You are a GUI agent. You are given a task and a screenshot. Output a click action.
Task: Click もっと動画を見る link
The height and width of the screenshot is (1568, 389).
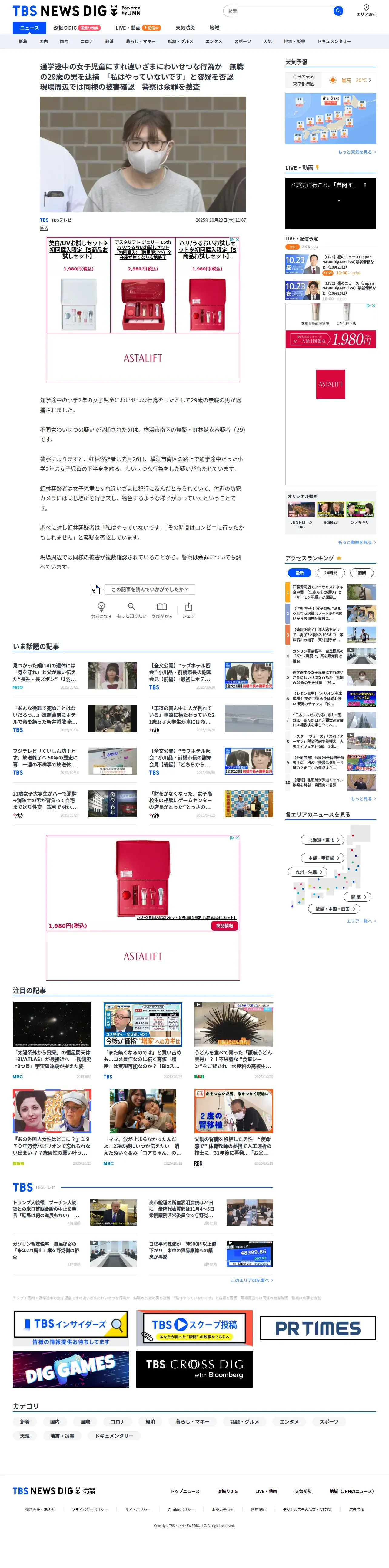[x=357, y=542]
